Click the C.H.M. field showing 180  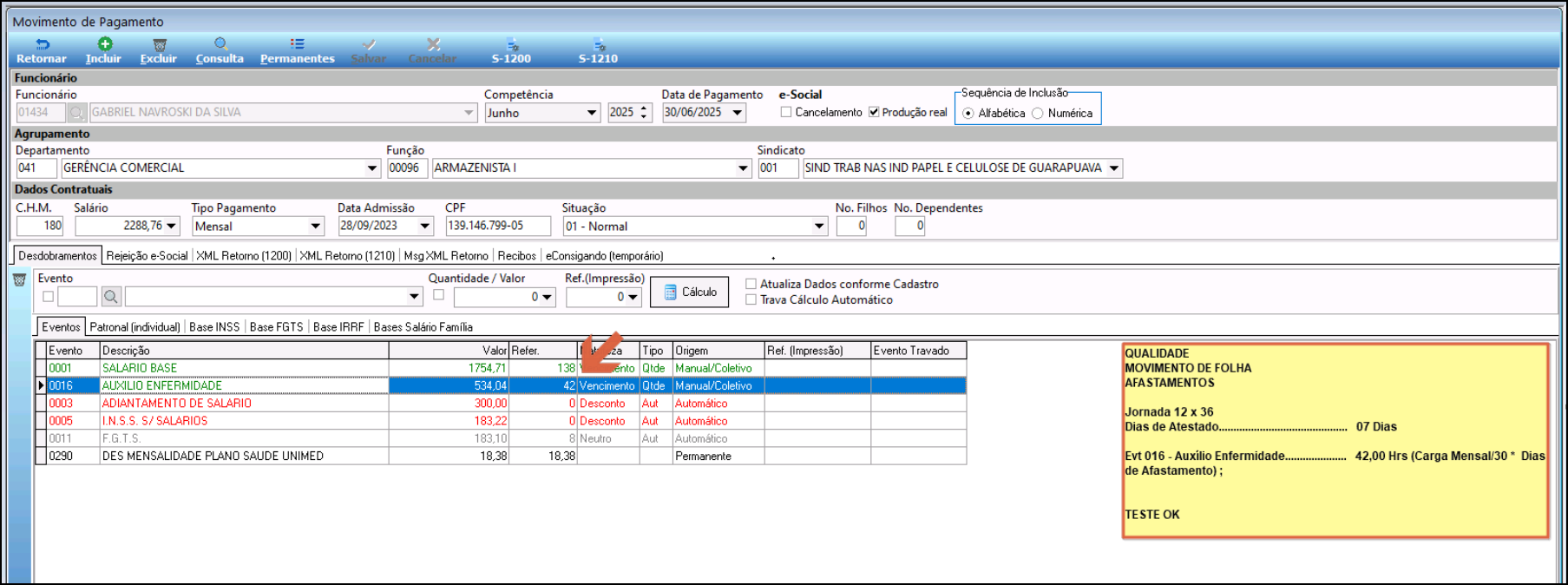pos(40,227)
